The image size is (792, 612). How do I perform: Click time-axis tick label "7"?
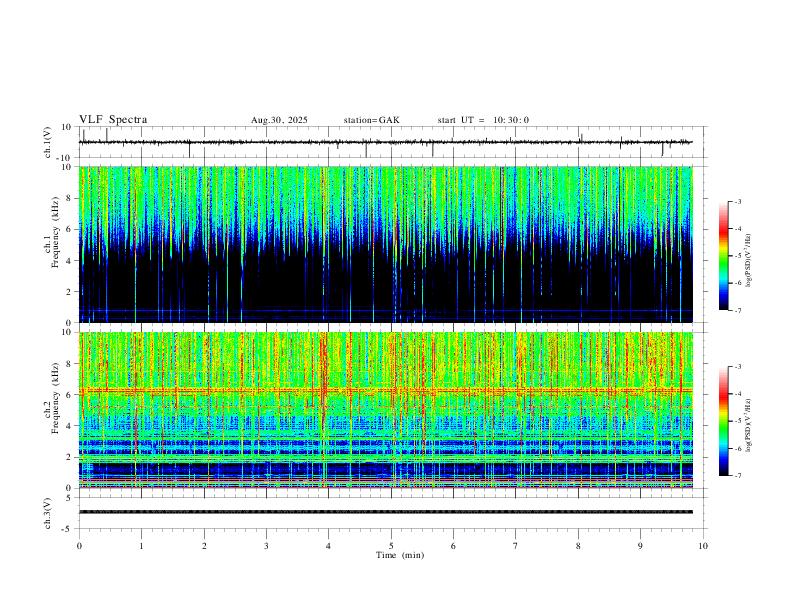[x=516, y=546]
